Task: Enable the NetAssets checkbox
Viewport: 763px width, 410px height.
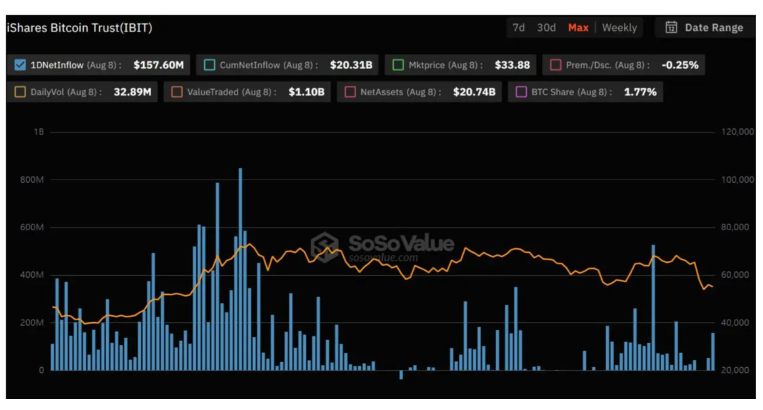Action: [x=350, y=92]
